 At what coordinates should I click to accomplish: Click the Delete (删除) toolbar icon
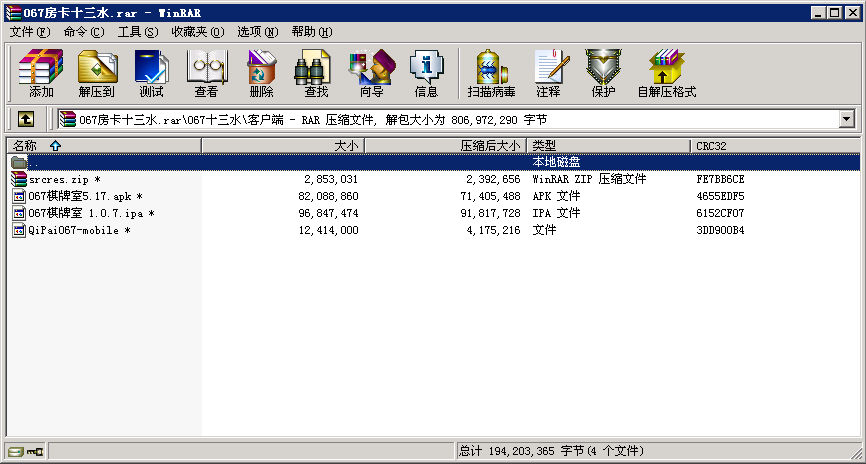tap(261, 74)
